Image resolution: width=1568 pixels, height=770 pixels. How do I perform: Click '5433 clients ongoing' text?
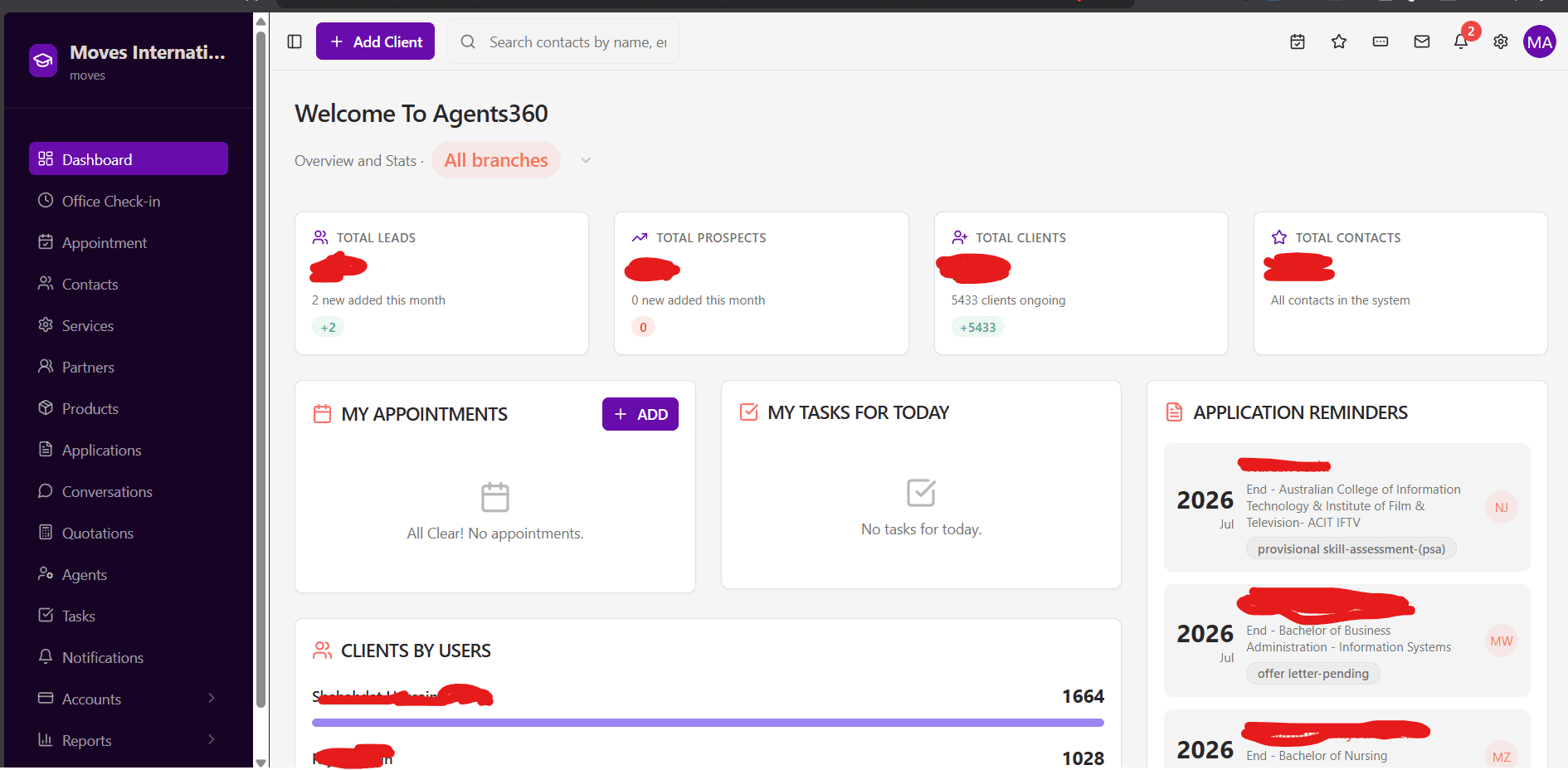[1008, 300]
